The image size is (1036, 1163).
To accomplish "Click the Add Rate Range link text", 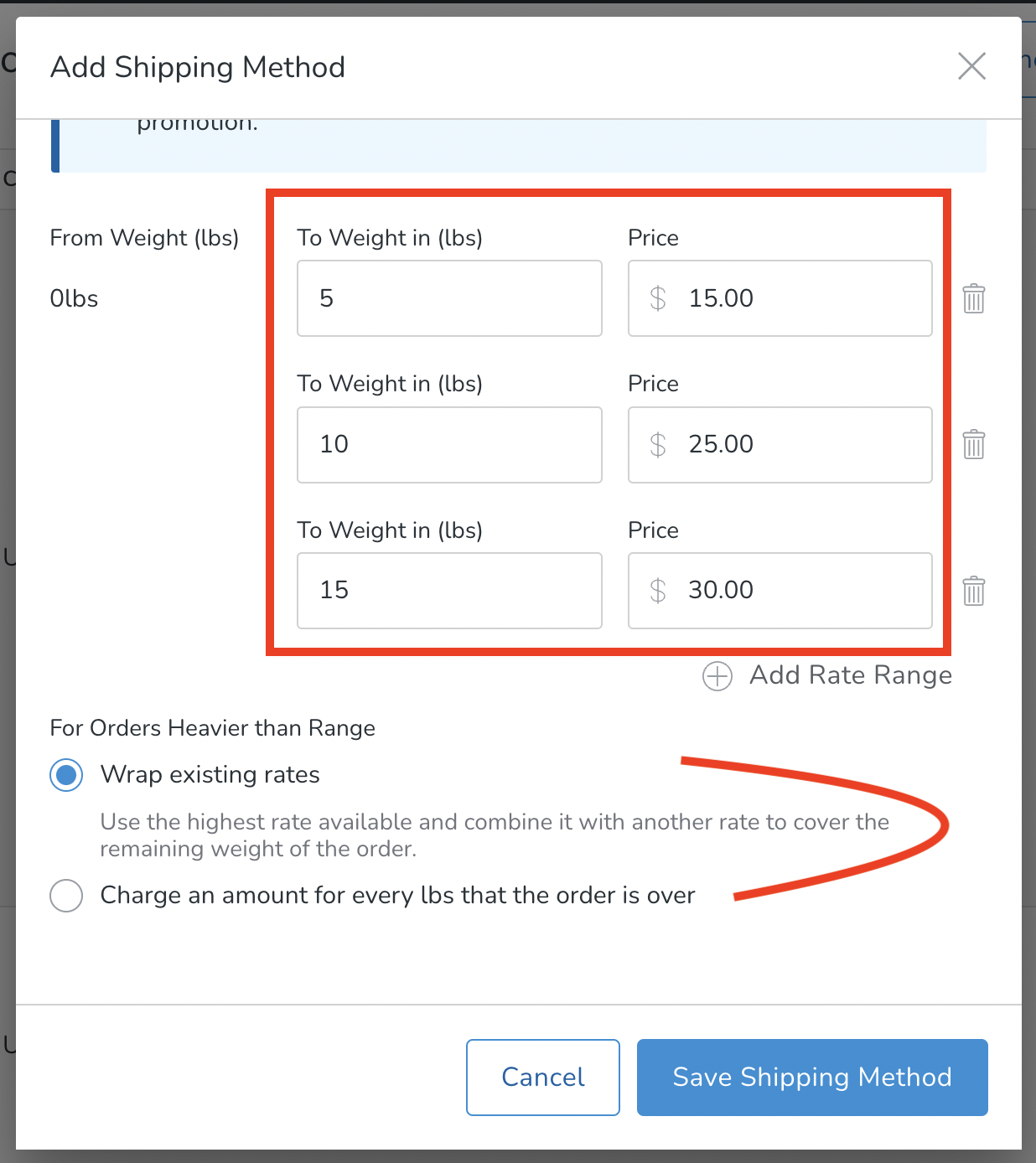I will [850, 675].
